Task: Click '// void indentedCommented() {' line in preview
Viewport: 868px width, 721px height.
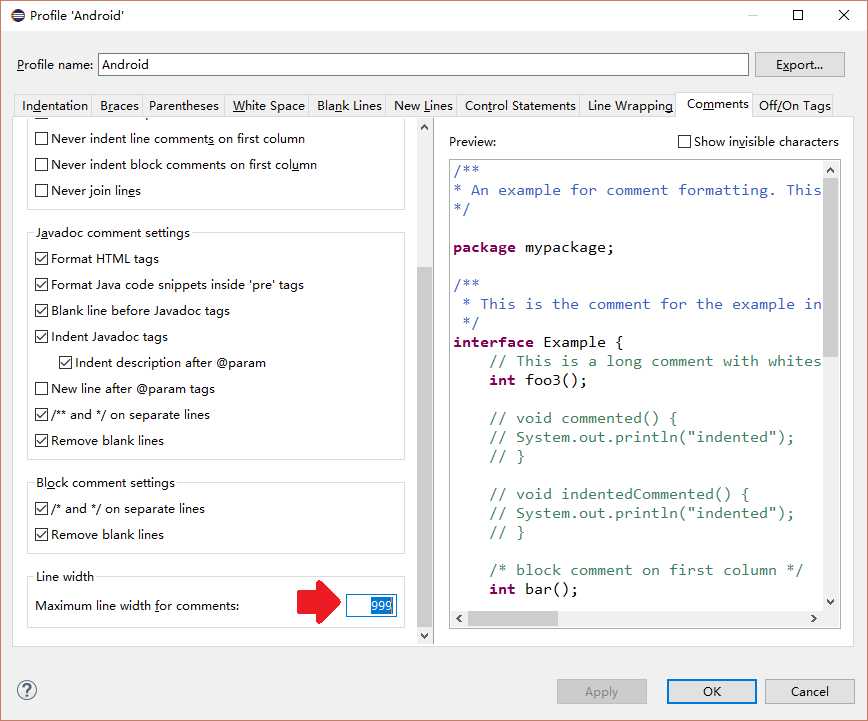Action: point(619,494)
